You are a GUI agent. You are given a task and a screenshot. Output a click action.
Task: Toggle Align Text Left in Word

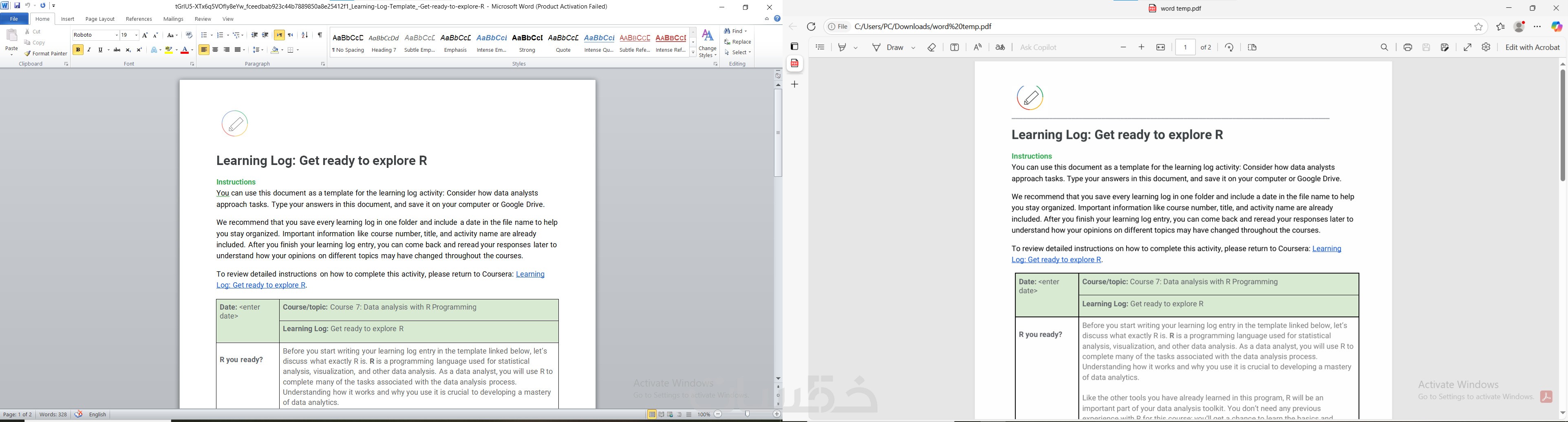(x=204, y=50)
